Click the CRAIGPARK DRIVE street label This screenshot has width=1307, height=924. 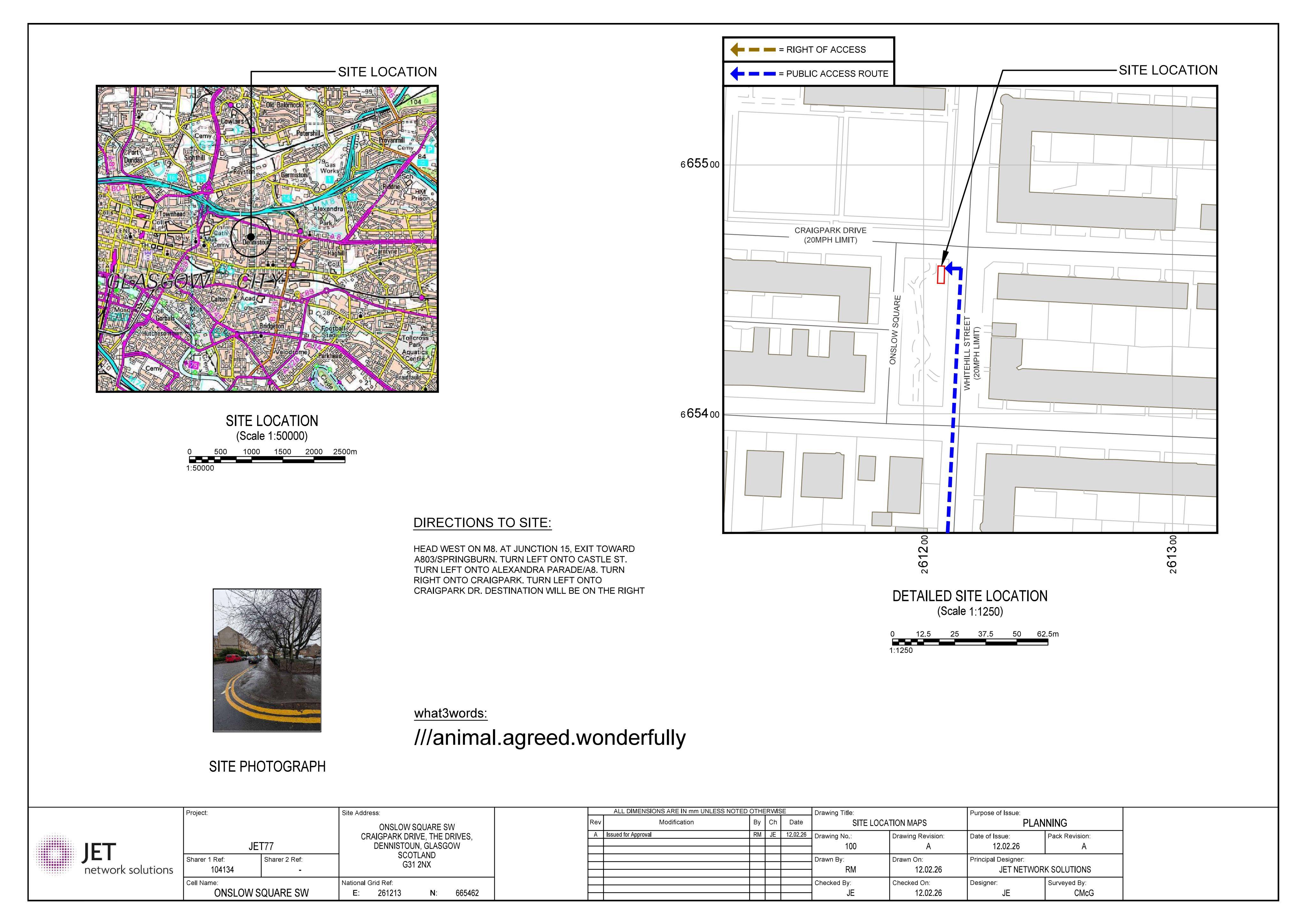tap(831, 230)
